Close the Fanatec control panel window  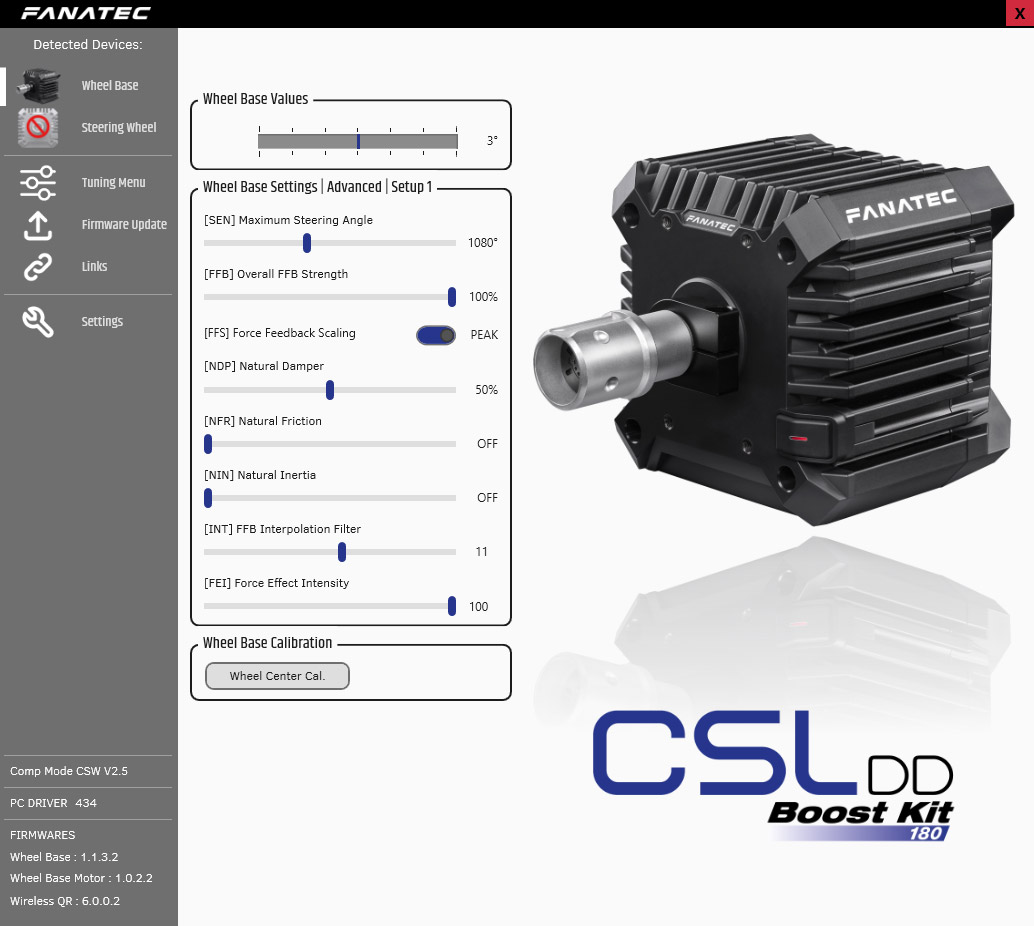(1019, 13)
